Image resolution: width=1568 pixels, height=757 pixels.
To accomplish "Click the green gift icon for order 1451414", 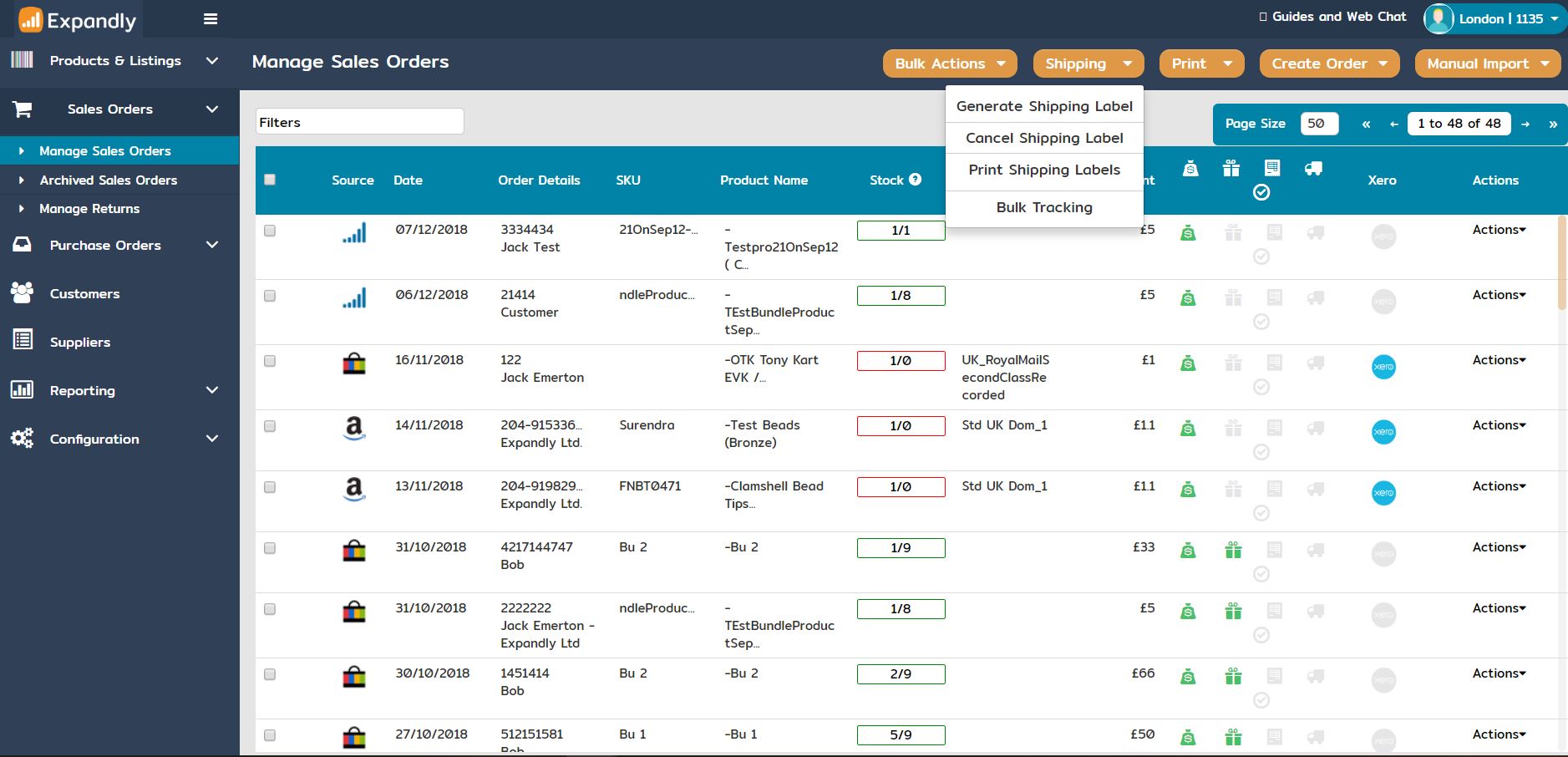I will tap(1233, 677).
